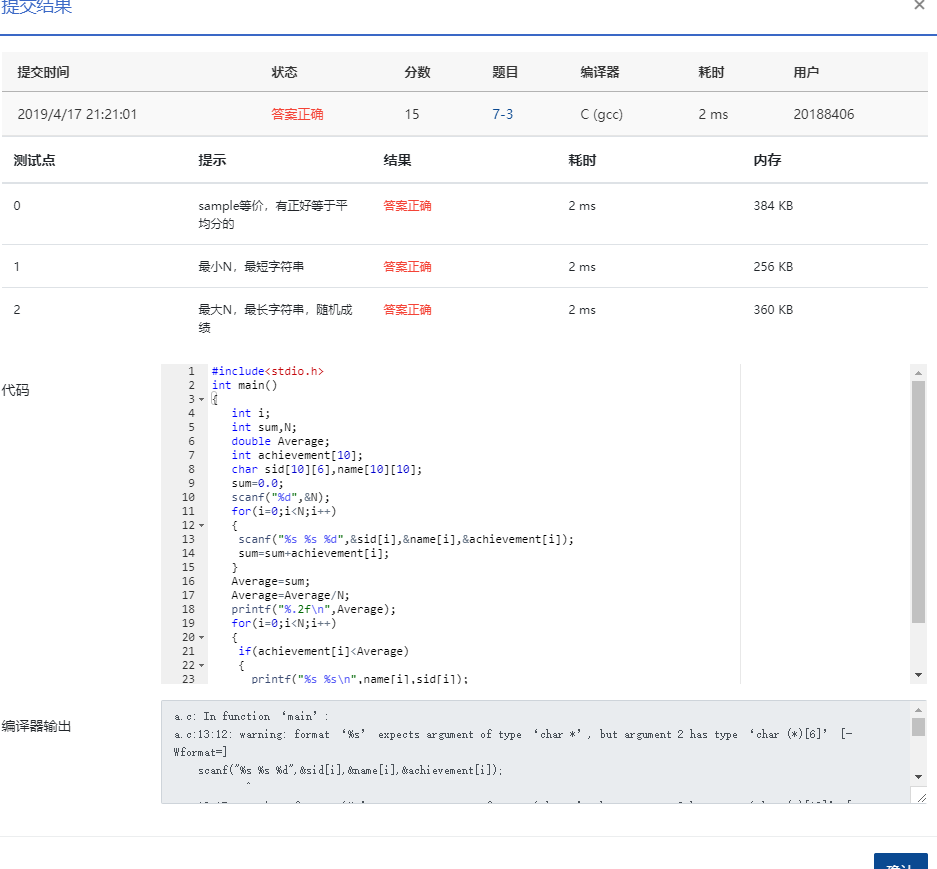
Task: Click code scrollbar up arrow
Action: (918, 372)
